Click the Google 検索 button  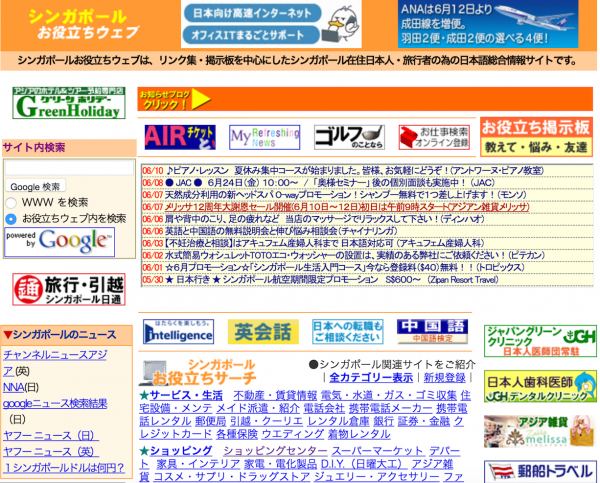pyautogui.click(x=35, y=186)
